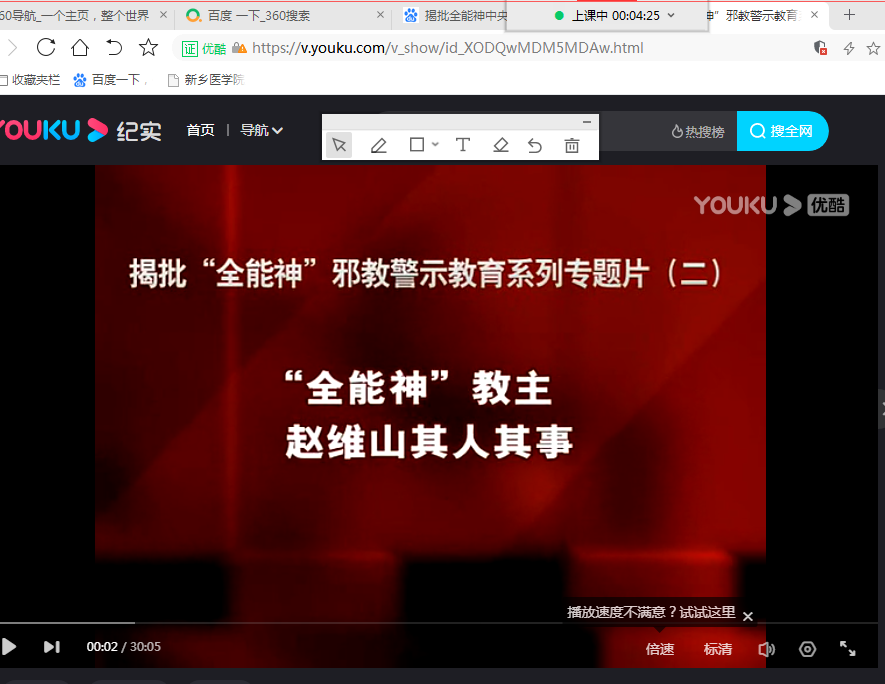
Task: Expand the 上课中 timer dropdown
Action: 671,15
